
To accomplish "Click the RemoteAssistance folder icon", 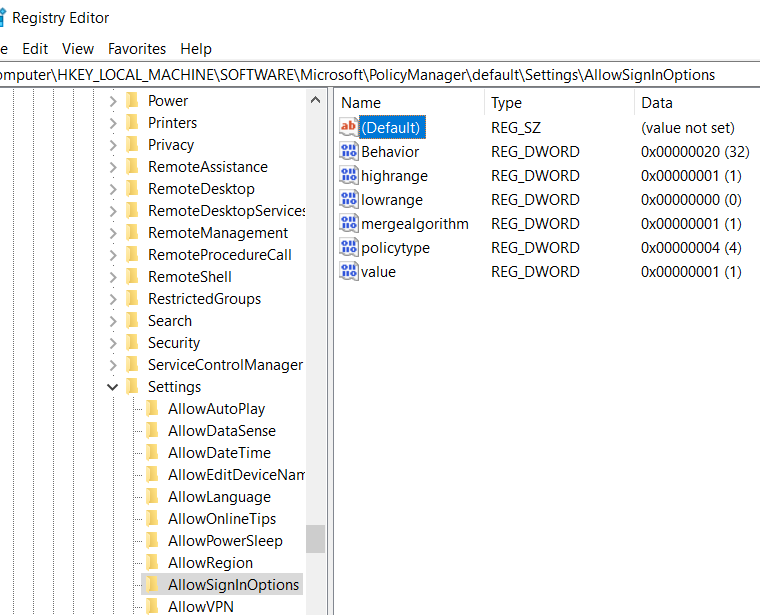I will click(x=132, y=167).
